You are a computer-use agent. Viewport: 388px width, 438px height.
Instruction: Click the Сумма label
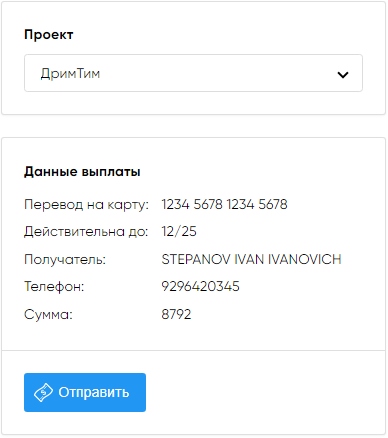pos(48,315)
